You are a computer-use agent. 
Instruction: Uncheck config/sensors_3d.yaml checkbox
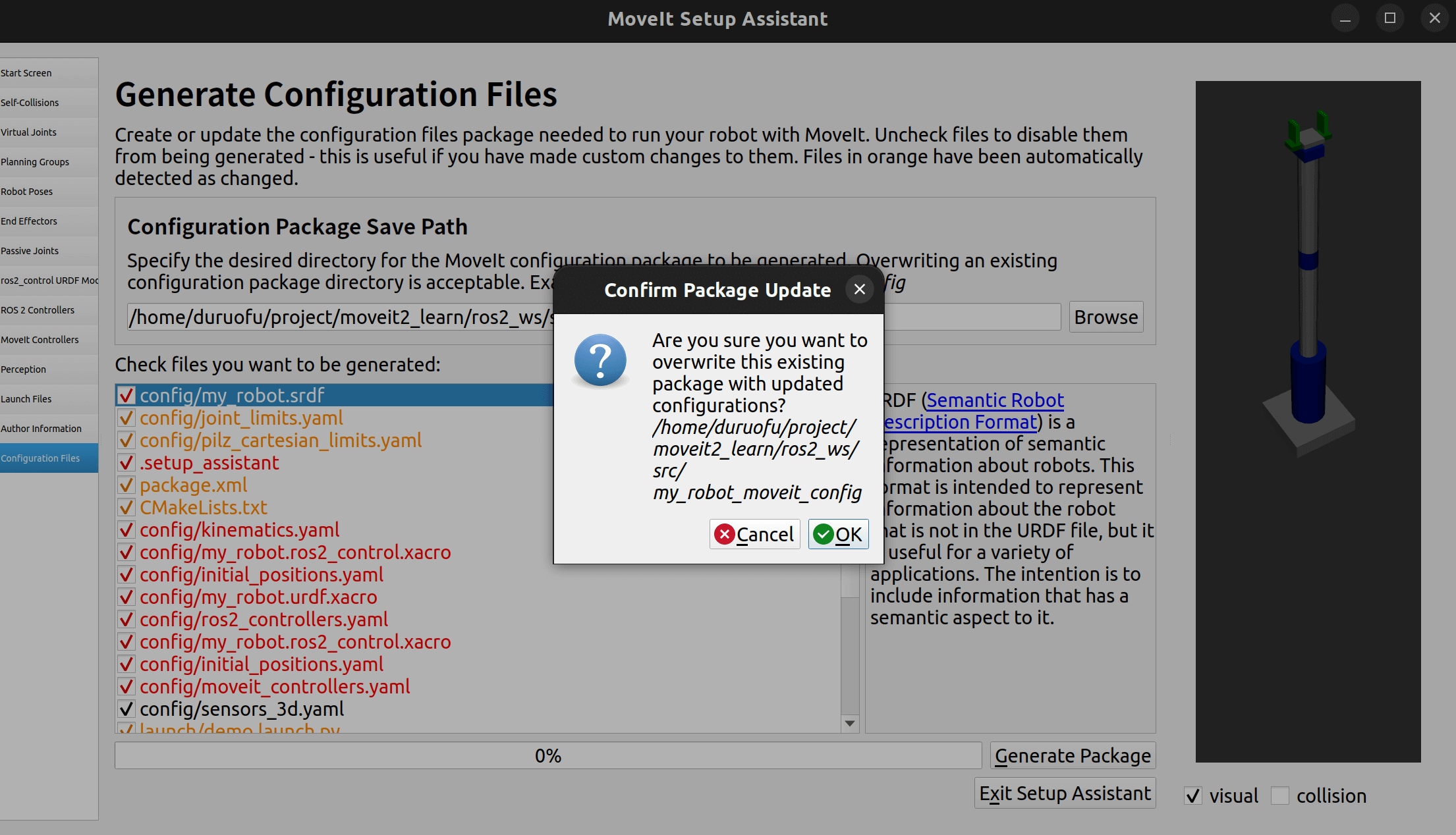click(126, 709)
